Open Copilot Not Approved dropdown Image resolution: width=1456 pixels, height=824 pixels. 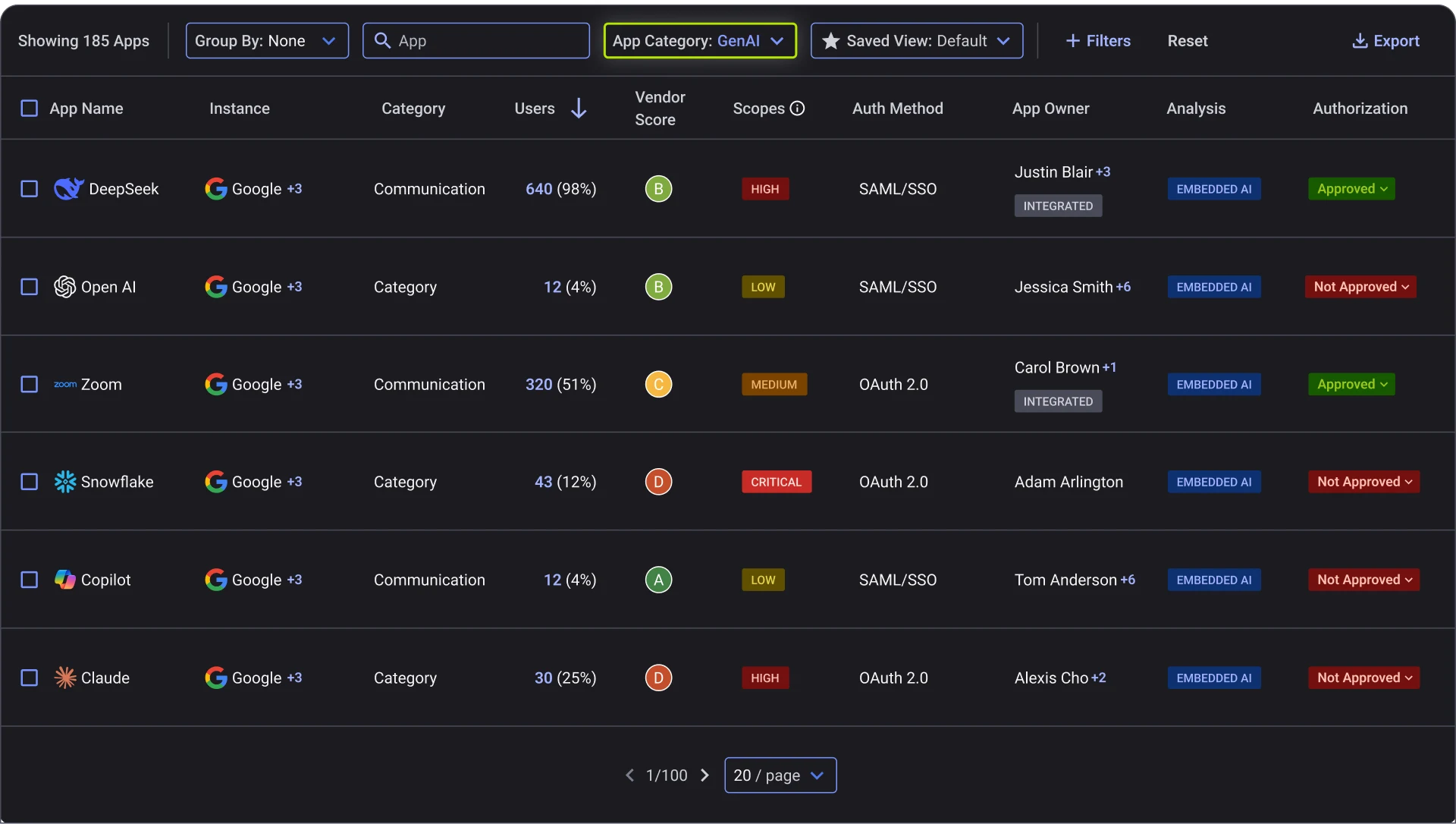point(1363,580)
